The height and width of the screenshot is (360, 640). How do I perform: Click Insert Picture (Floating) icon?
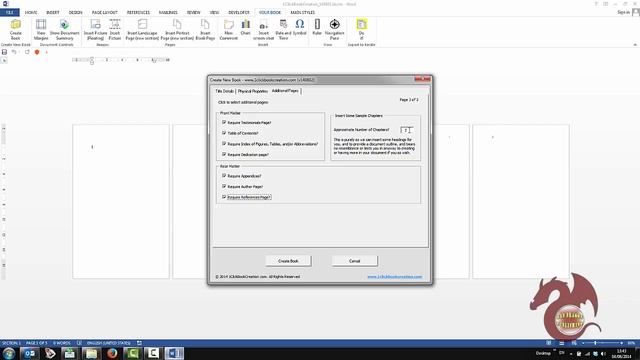(x=95, y=29)
